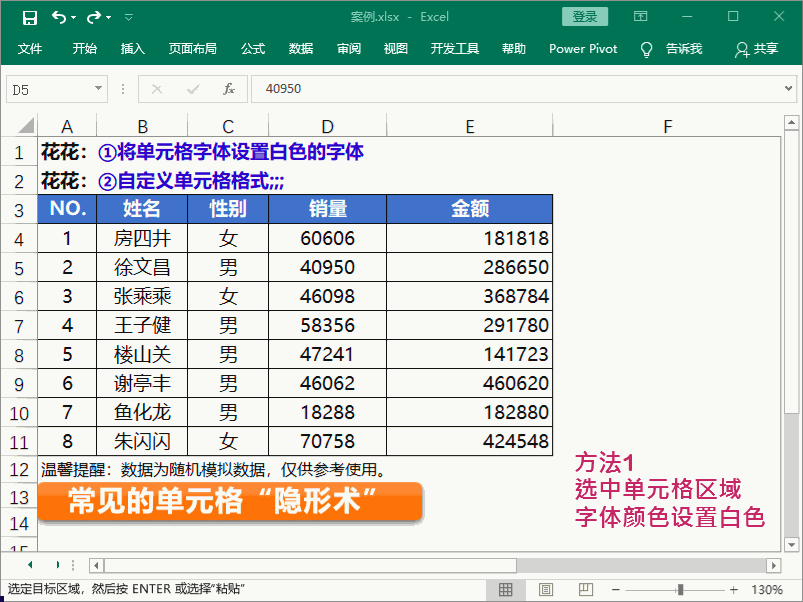Click cell containing 368784

[470, 297]
